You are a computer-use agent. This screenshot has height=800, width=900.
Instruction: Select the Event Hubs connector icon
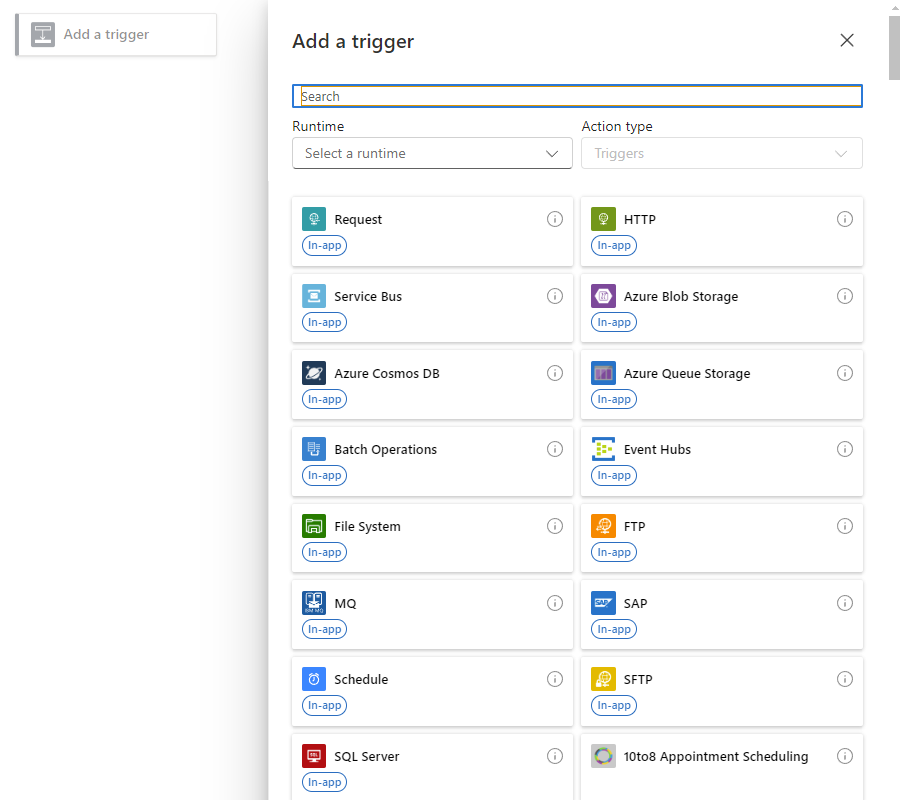click(x=603, y=449)
